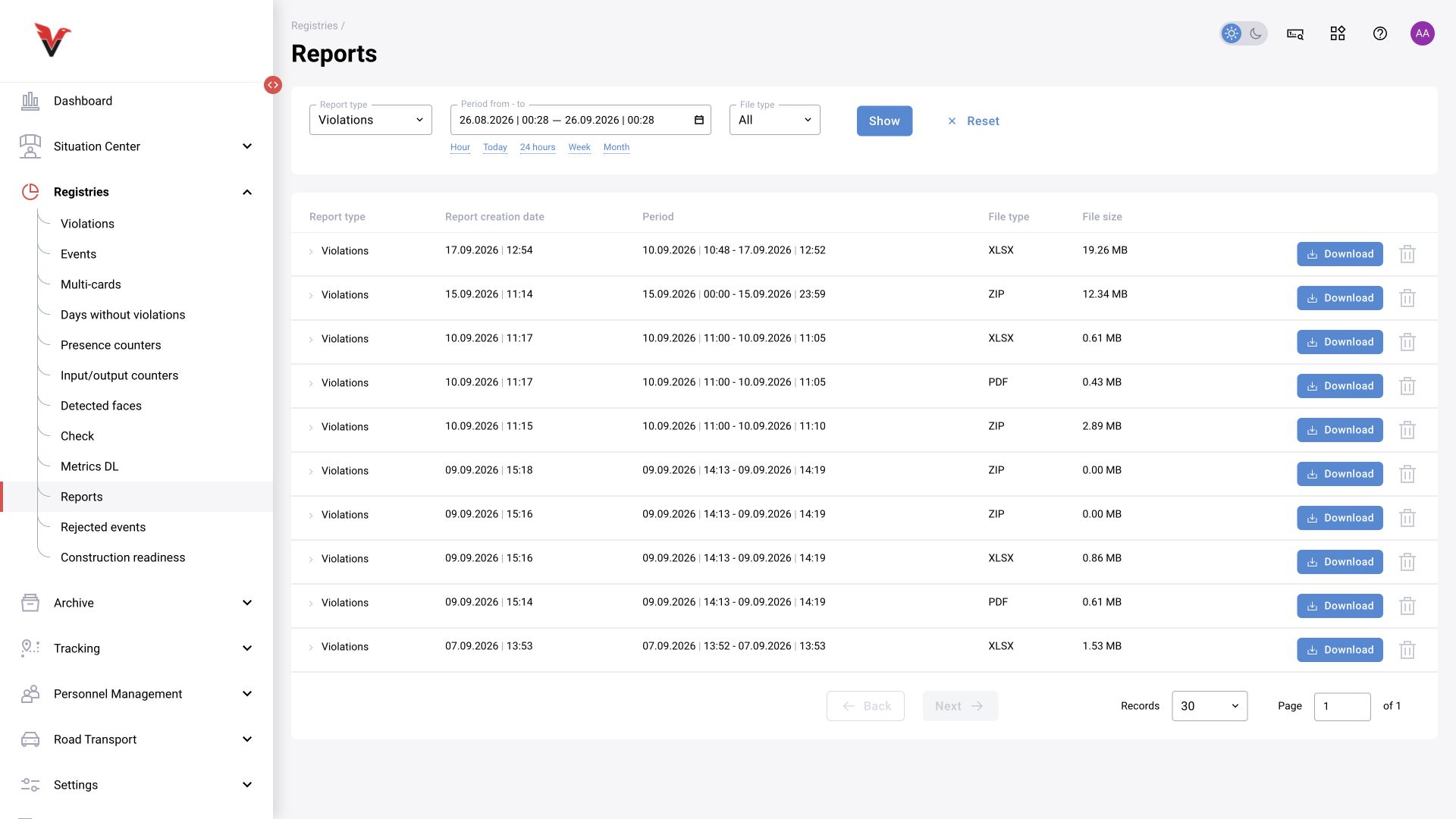This screenshot has height=819, width=1456.
Task: Delete the 0.43 MB PDF report
Action: (x=1407, y=386)
